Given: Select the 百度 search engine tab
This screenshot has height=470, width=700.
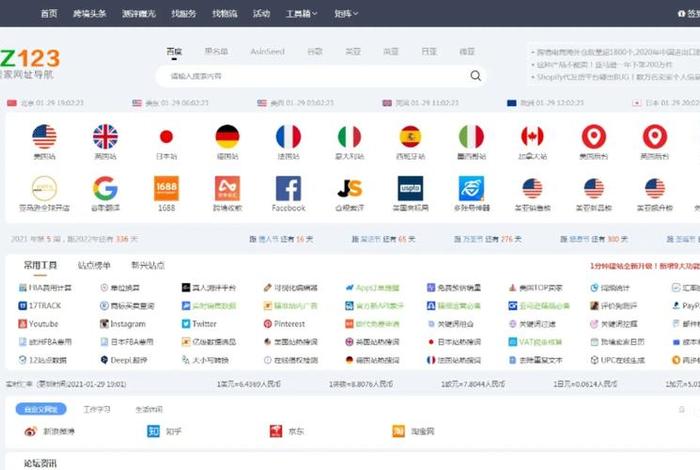Looking at the screenshot, I should click(x=174, y=52).
